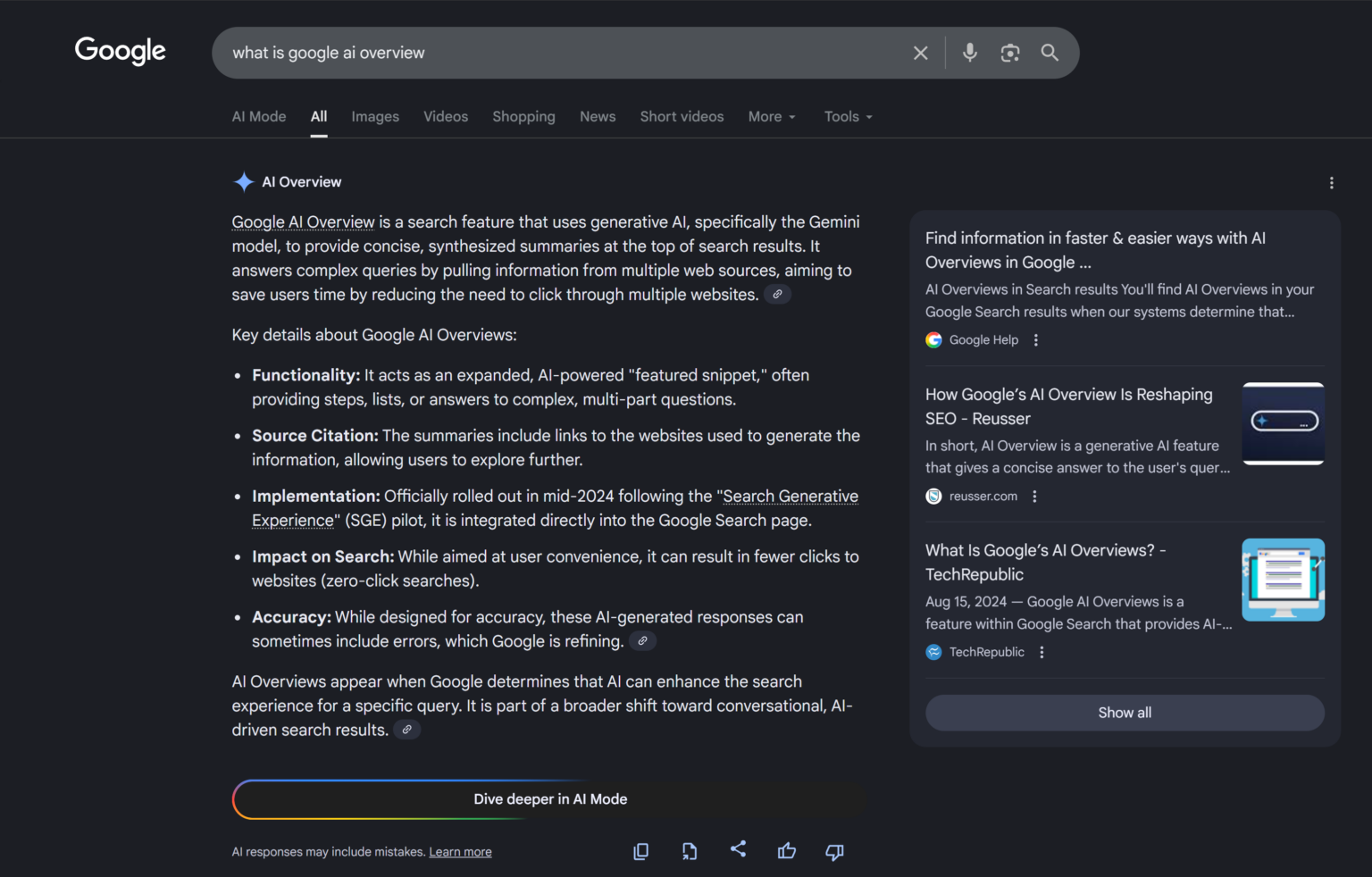Click the Google logo
This screenshot has width=1372, height=877.
pyautogui.click(x=121, y=52)
